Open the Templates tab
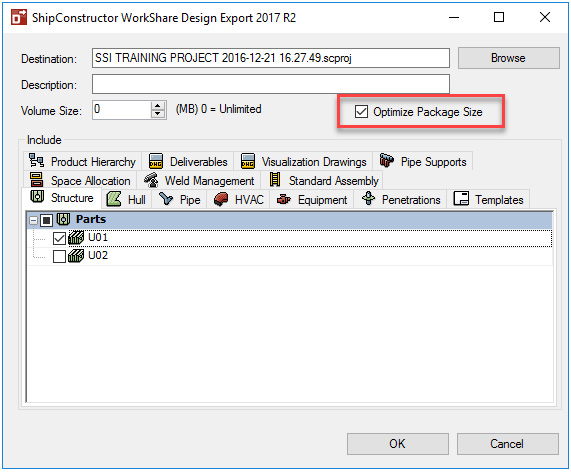The image size is (571, 472). click(x=488, y=199)
